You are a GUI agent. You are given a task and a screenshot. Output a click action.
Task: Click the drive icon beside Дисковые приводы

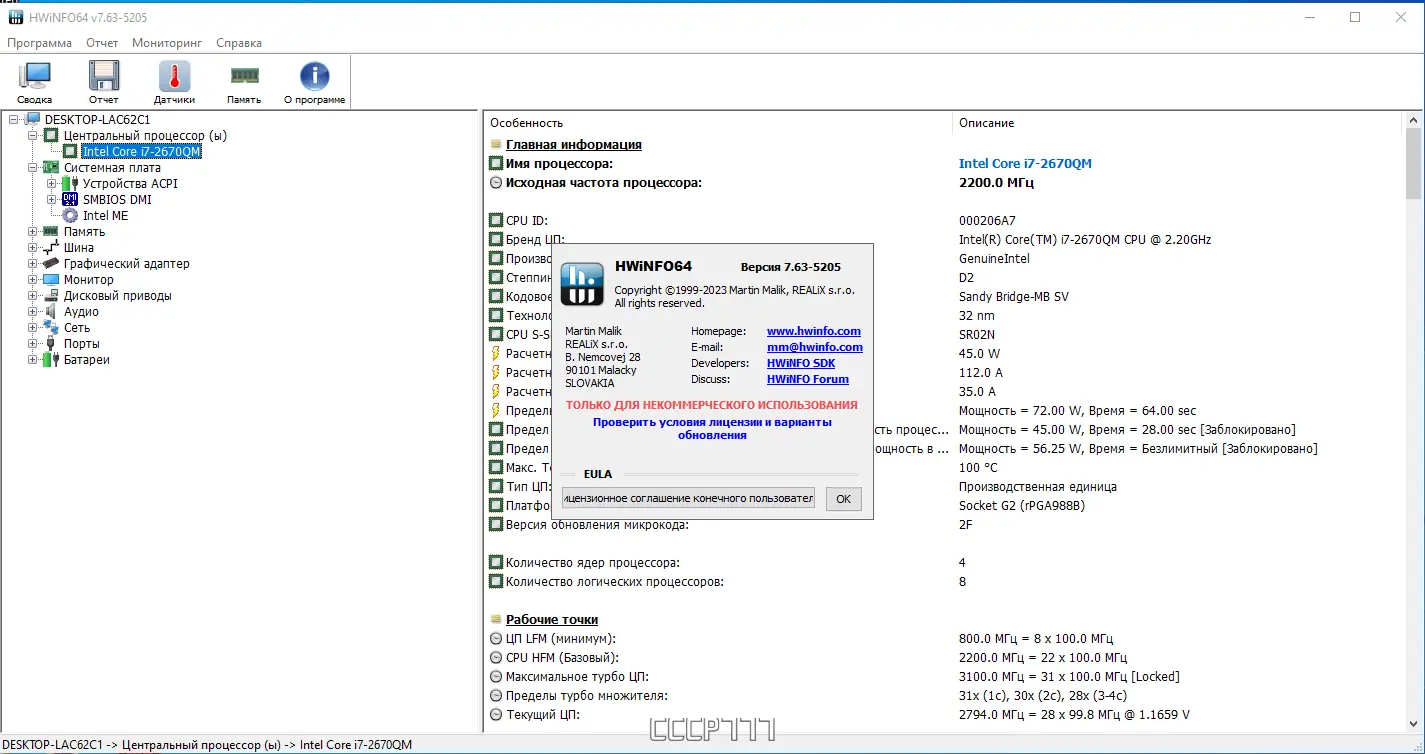click(x=52, y=296)
